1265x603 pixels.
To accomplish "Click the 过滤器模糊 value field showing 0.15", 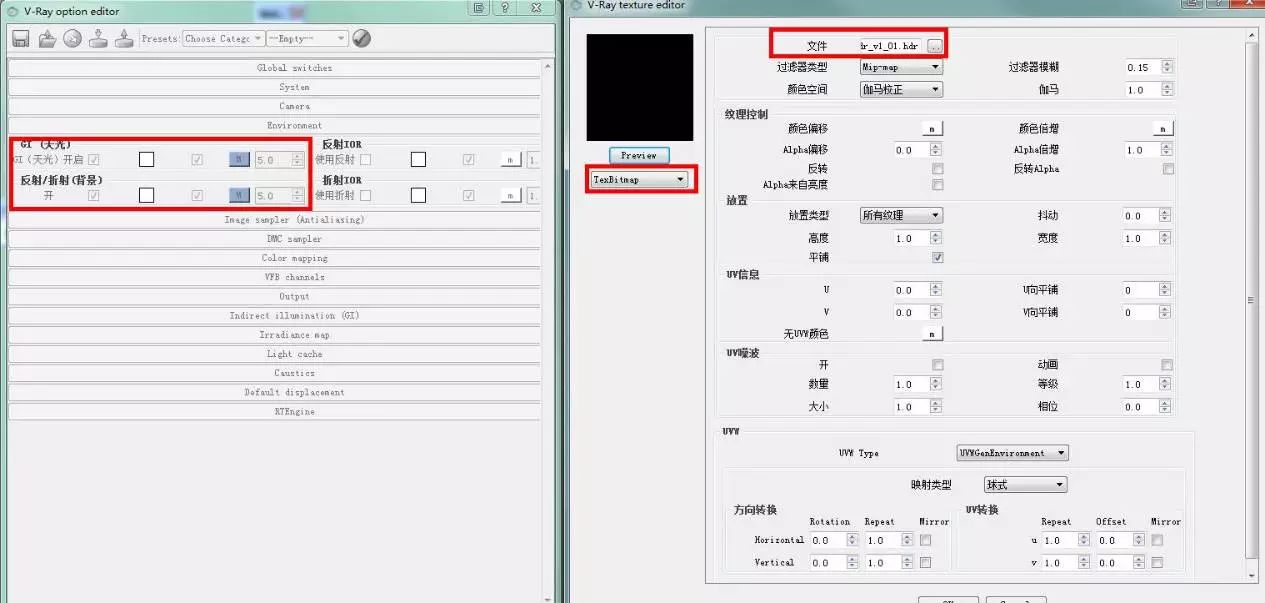I will pos(1142,67).
